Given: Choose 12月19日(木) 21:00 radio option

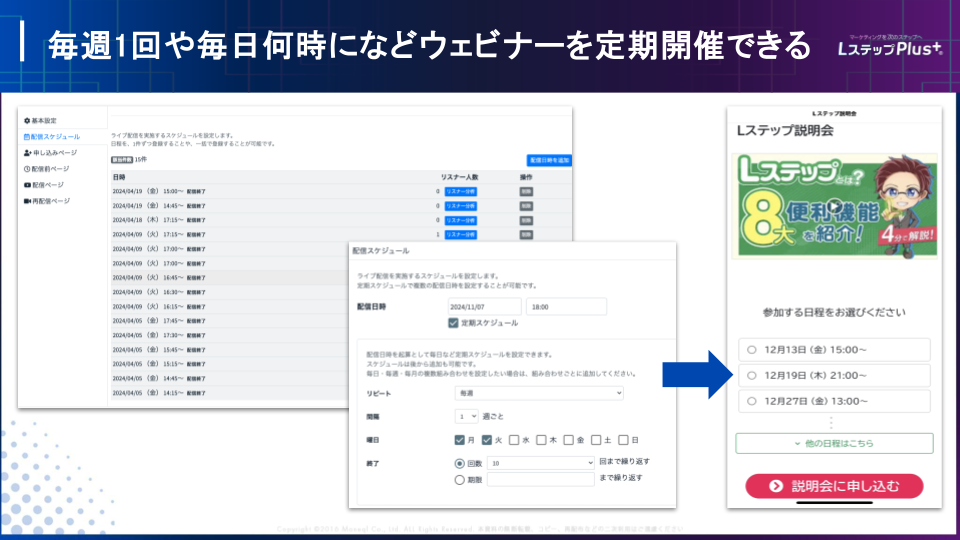Looking at the screenshot, I should pyautogui.click(x=752, y=375).
